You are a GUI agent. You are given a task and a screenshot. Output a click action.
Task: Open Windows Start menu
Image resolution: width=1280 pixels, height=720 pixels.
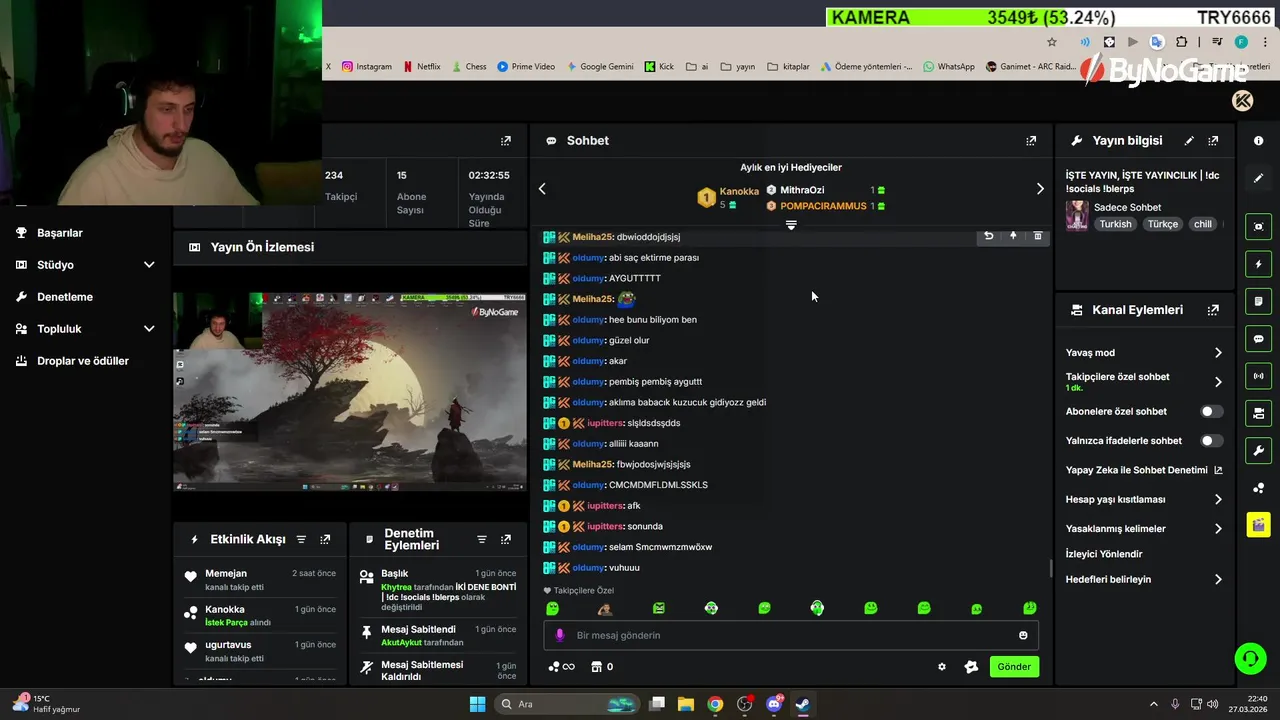(478, 704)
